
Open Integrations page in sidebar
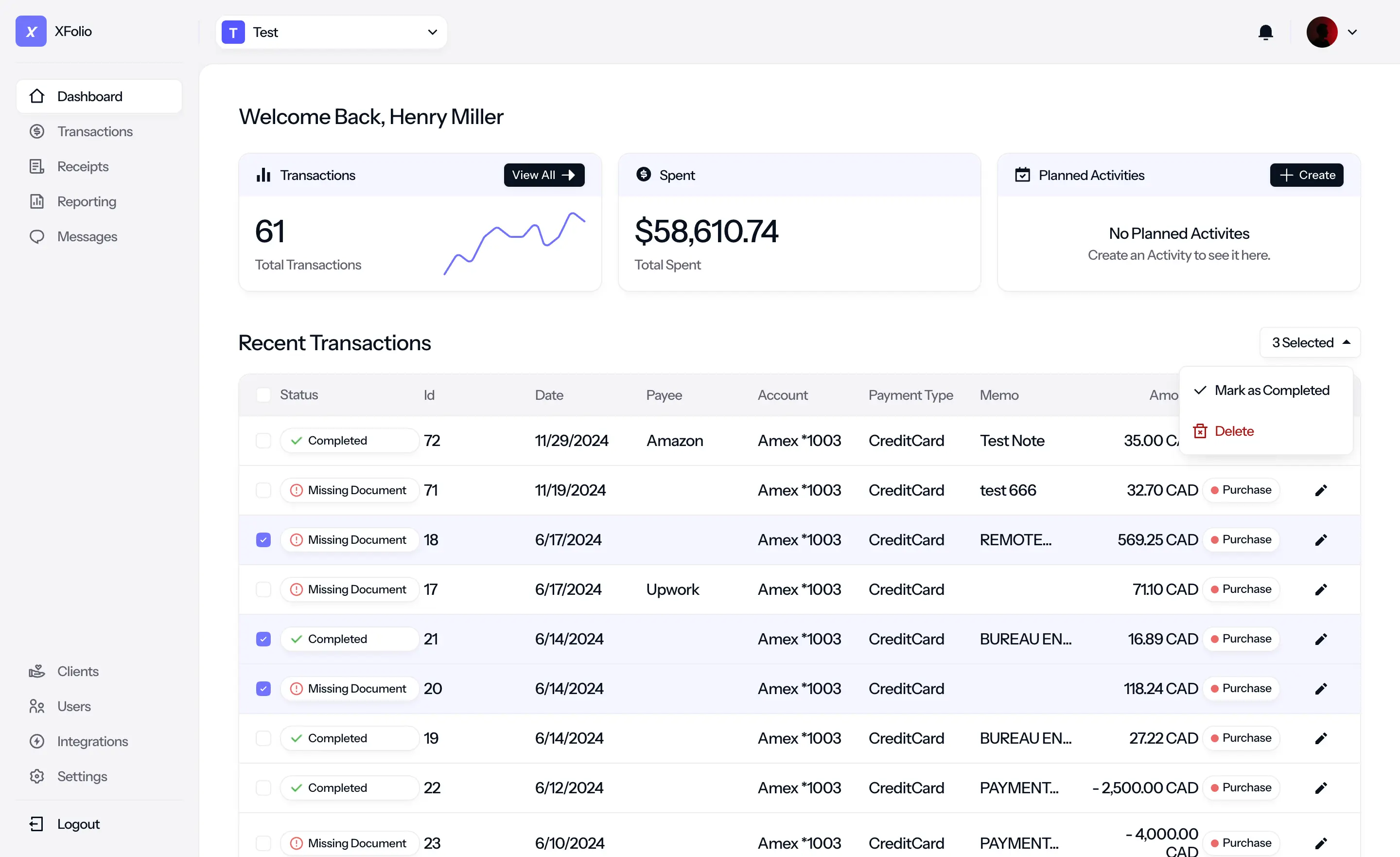(92, 741)
